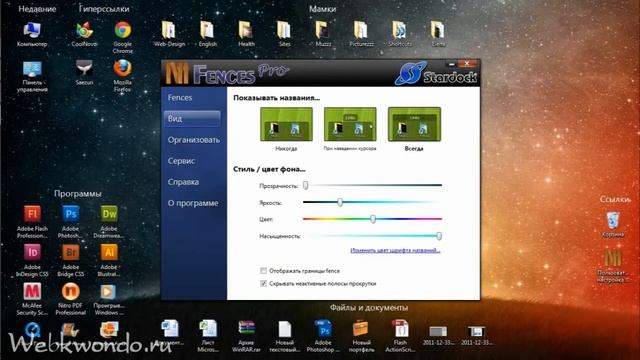Enable Отображать границы fence checkbox
Image resolution: width=640 pixels, height=360 pixels.
(263, 271)
